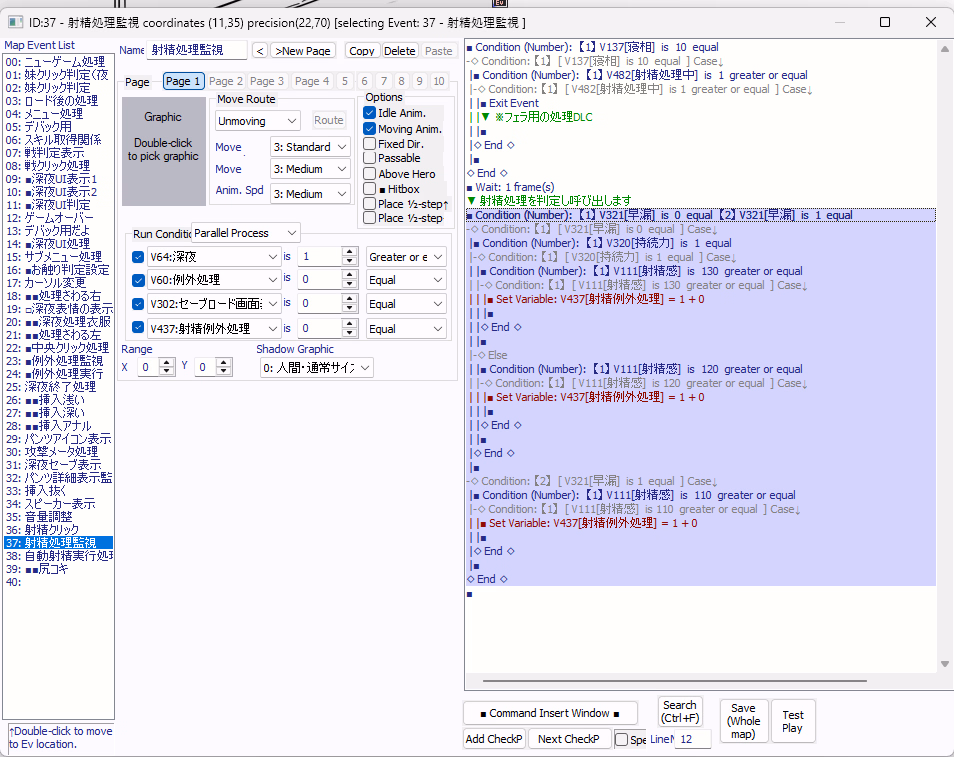
Task: Open the Parallel Process run condition dropdown
Action: 246,233
